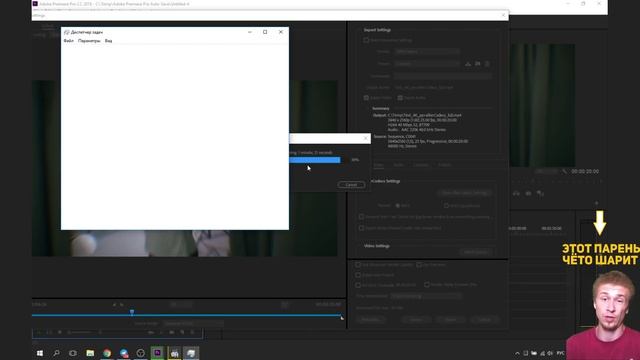Click the Match Source button in Video Settings
Image resolution: width=640 pixels, height=360 pixels.
point(476,252)
